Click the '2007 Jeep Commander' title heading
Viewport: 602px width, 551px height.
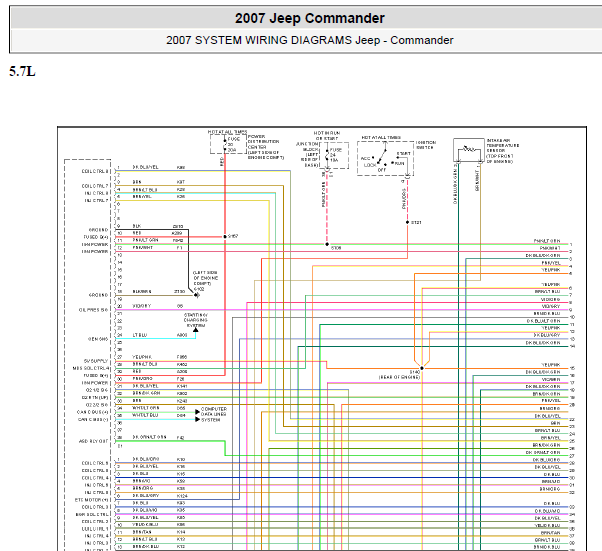[x=309, y=18]
